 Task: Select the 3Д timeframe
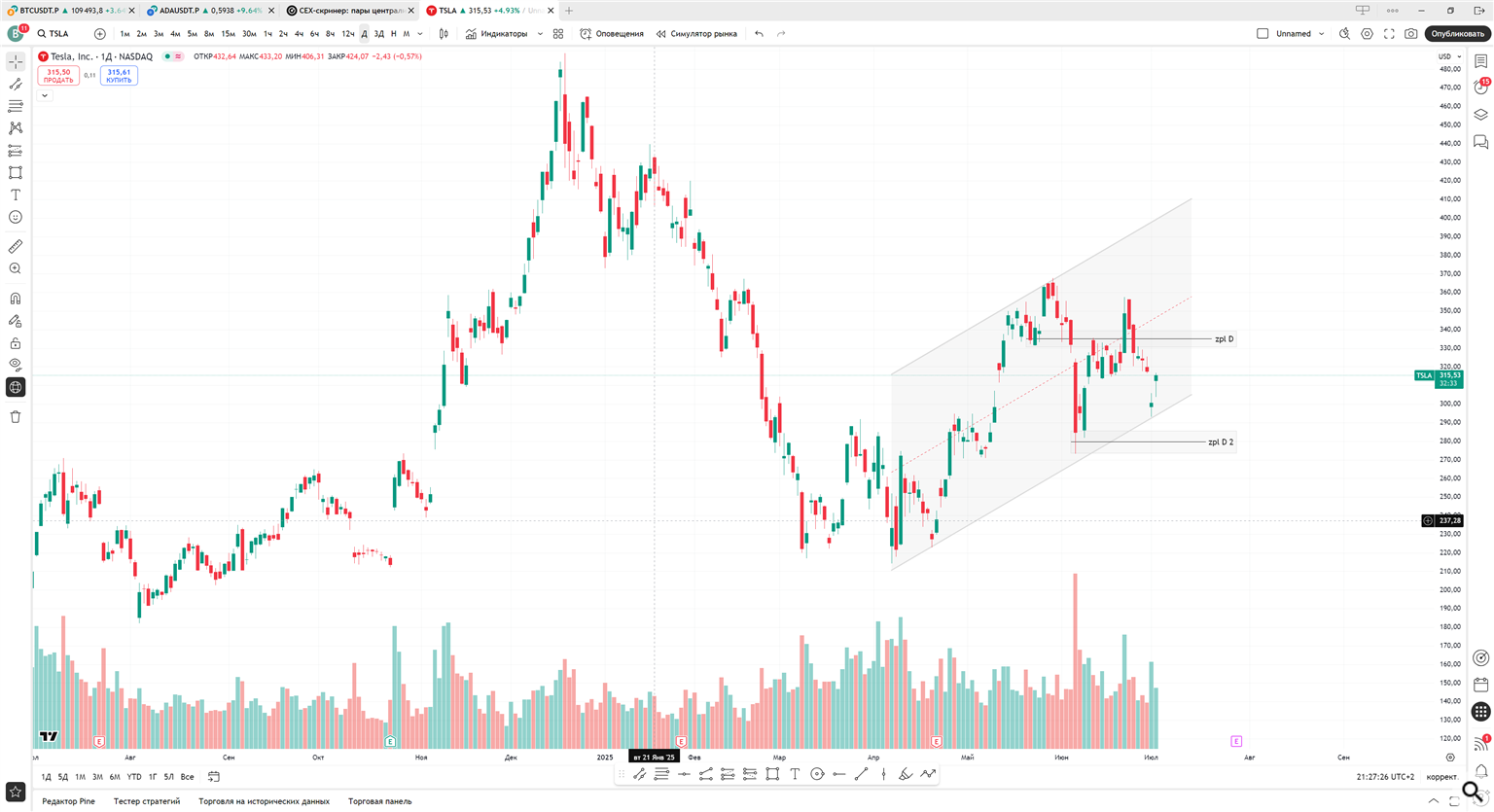point(379,34)
